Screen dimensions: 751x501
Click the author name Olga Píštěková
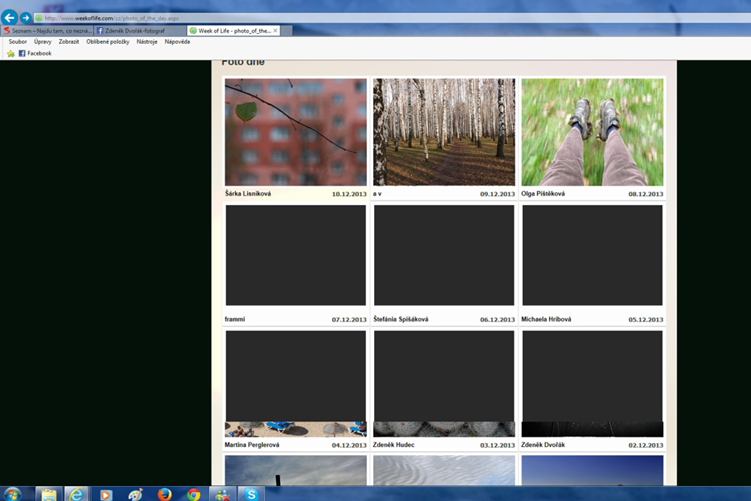[x=543, y=194]
